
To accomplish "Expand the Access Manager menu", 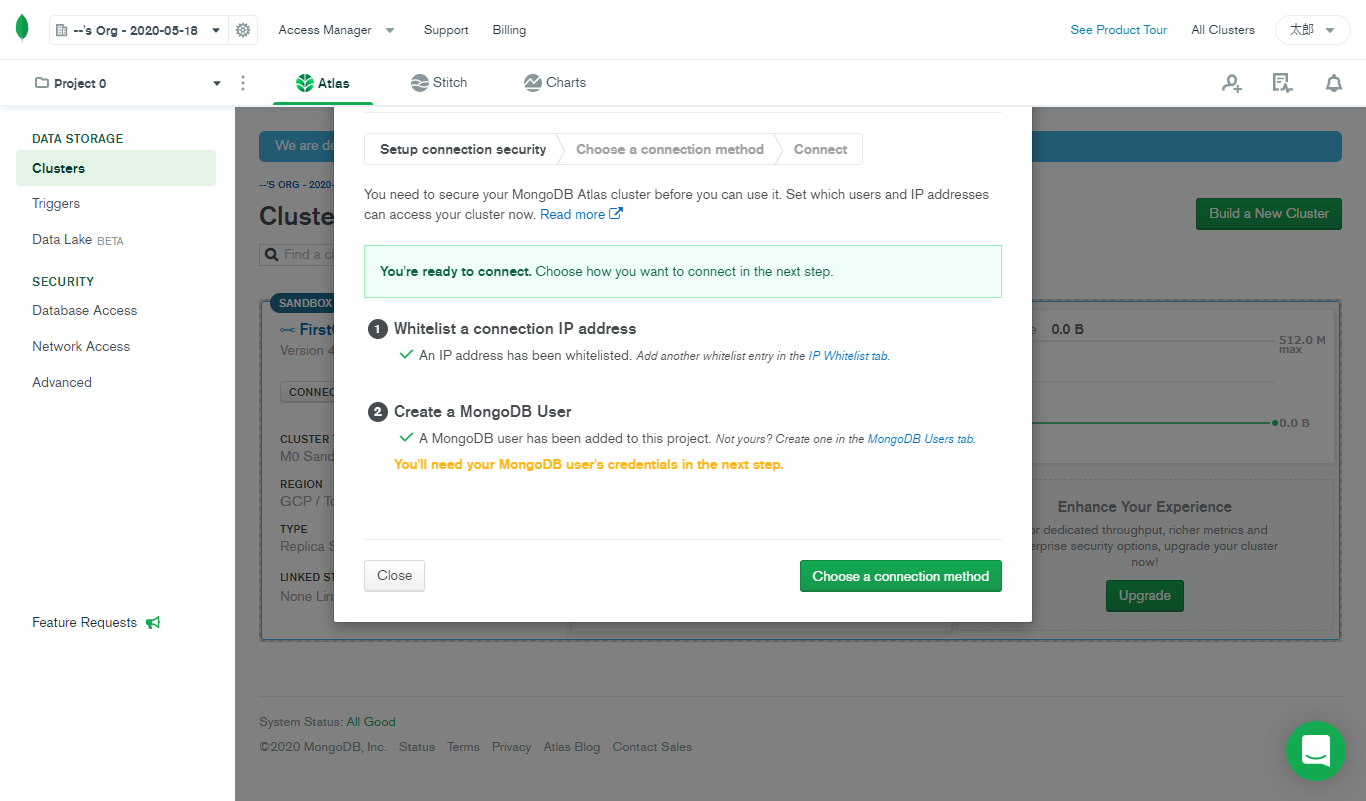I will click(336, 30).
